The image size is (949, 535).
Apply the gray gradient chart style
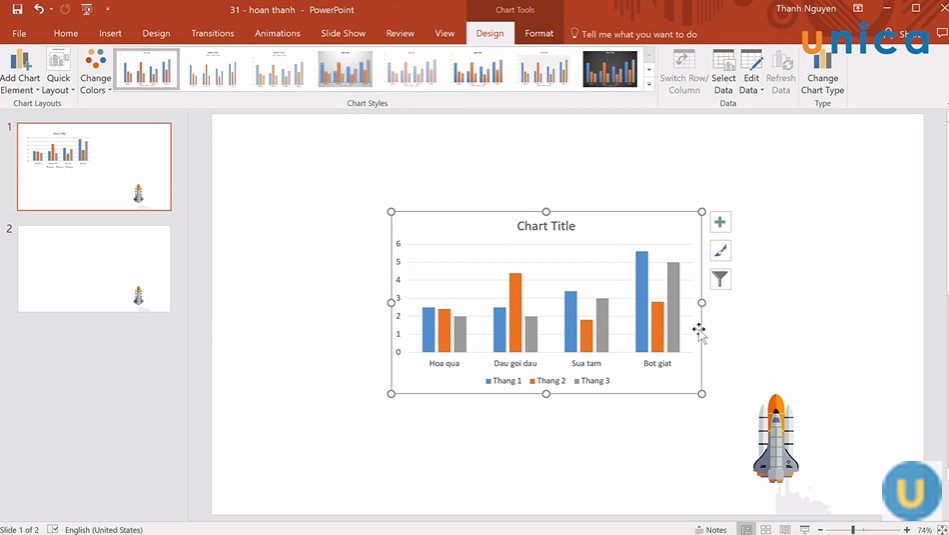click(345, 69)
